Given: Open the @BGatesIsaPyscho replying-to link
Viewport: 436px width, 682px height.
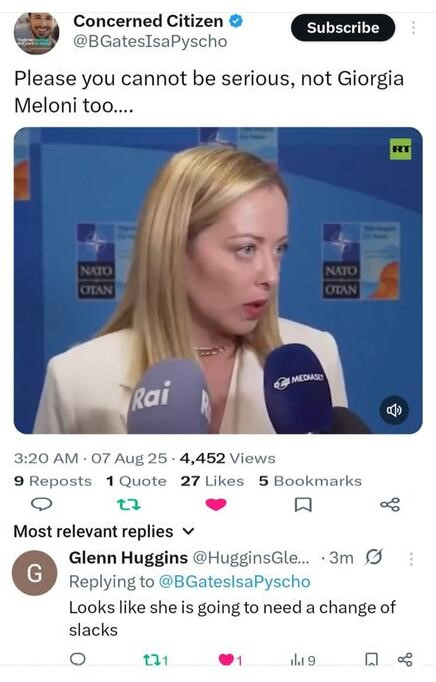Looking at the screenshot, I should [235, 582].
